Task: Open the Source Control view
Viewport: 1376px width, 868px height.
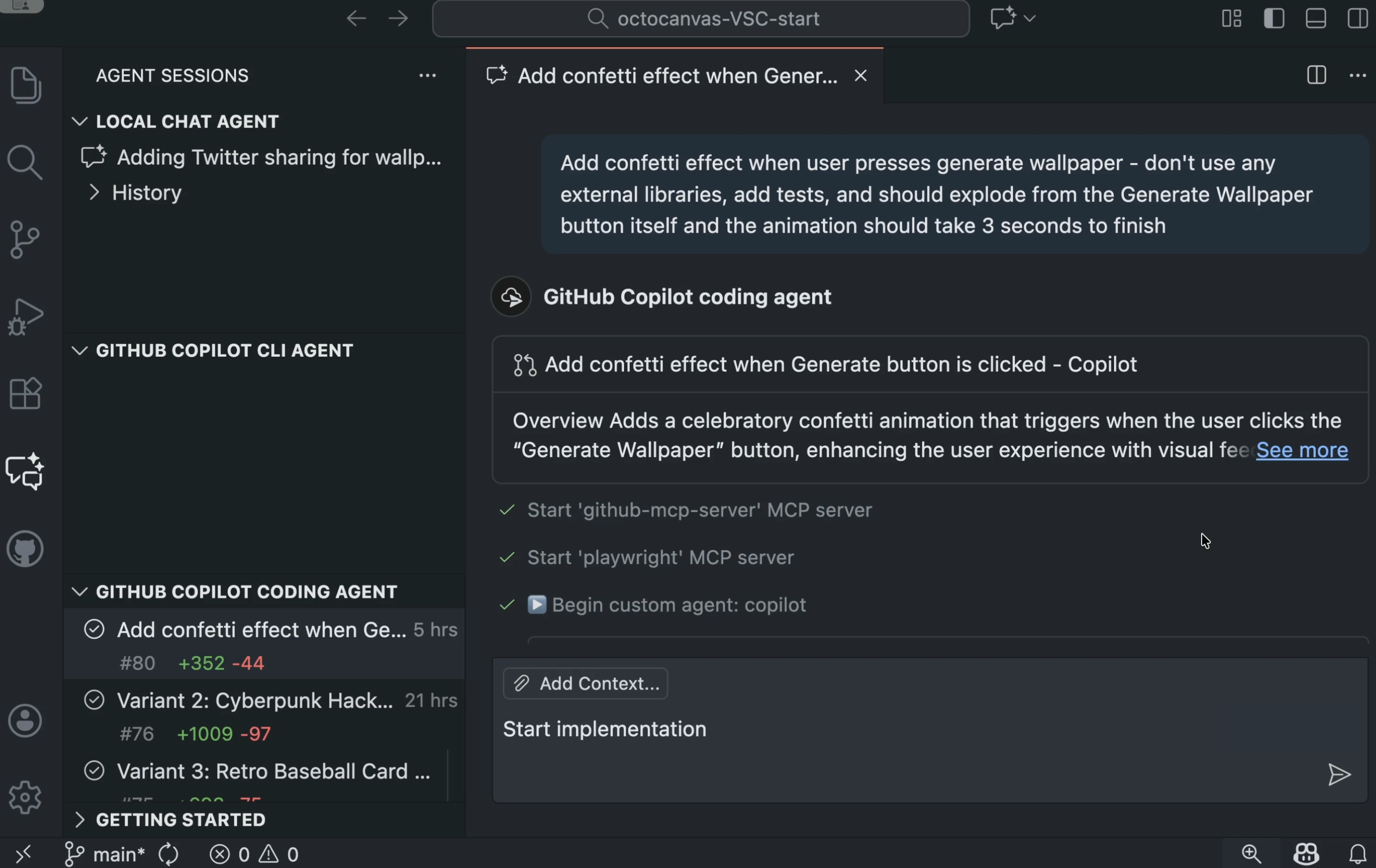Action: coord(25,240)
